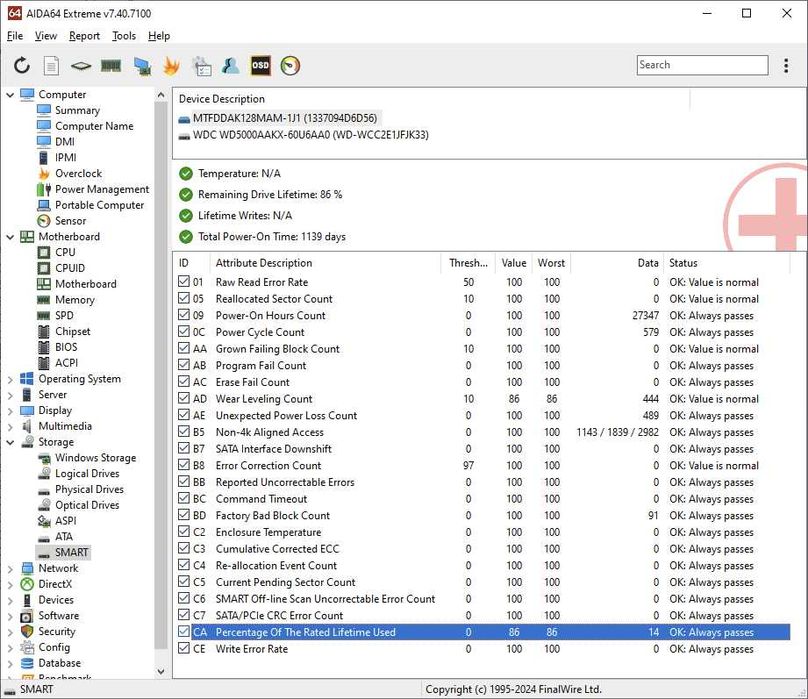Toggle the Error Correction Count checkbox
Viewport: 808px width, 699px height.
pyautogui.click(x=183, y=465)
